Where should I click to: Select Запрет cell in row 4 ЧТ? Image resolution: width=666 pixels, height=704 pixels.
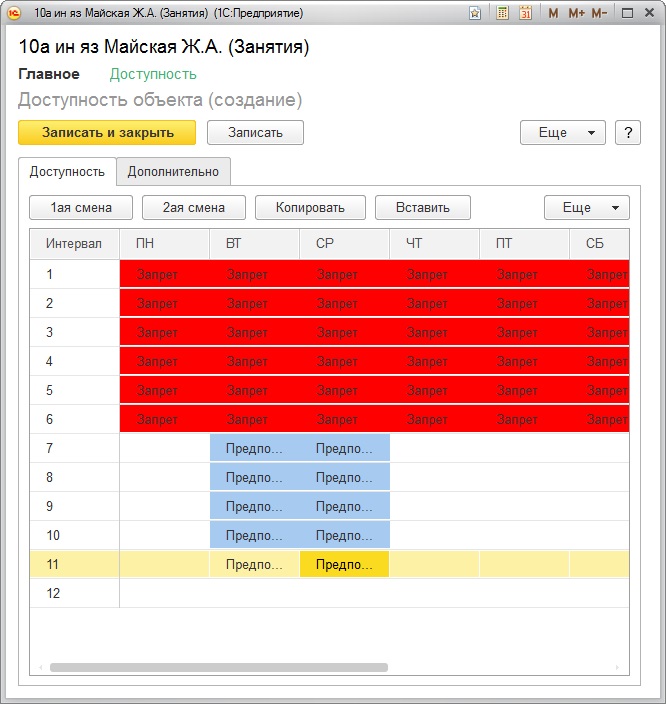point(435,361)
